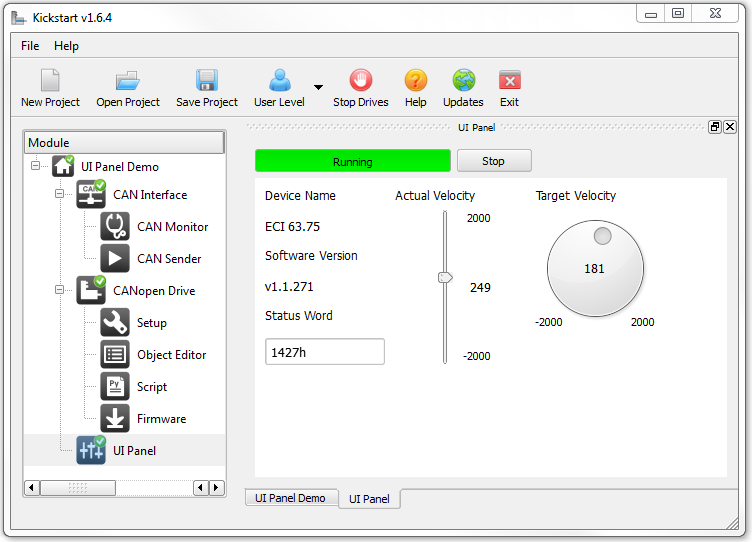Click the Module column header
The height and width of the screenshot is (542, 752).
coord(124,142)
